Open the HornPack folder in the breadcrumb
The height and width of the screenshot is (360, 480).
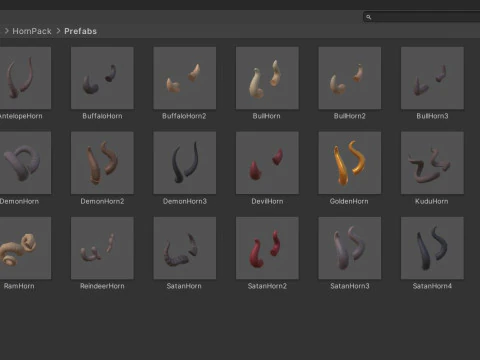tap(32, 31)
